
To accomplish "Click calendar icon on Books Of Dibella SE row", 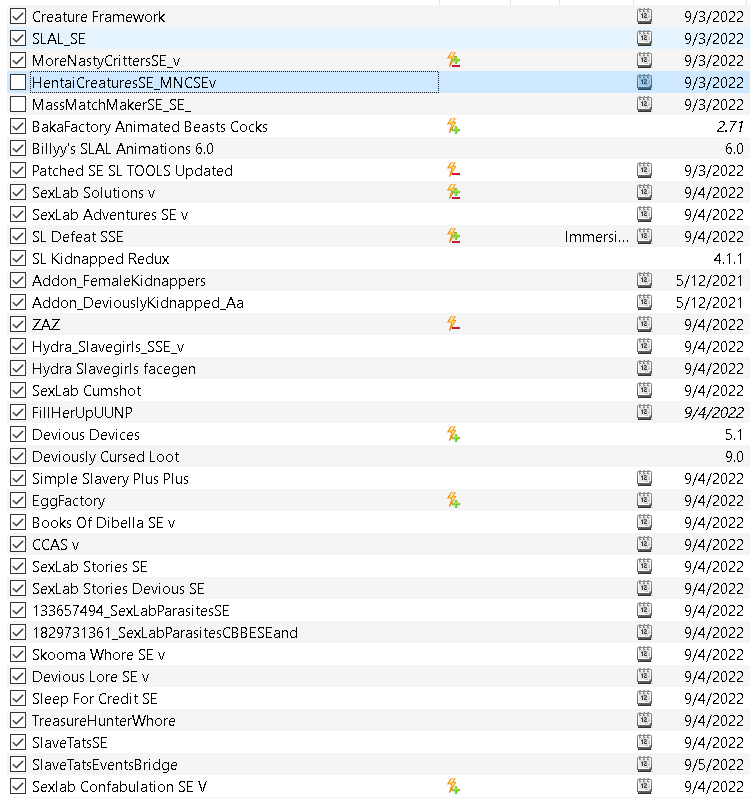I will point(644,522).
